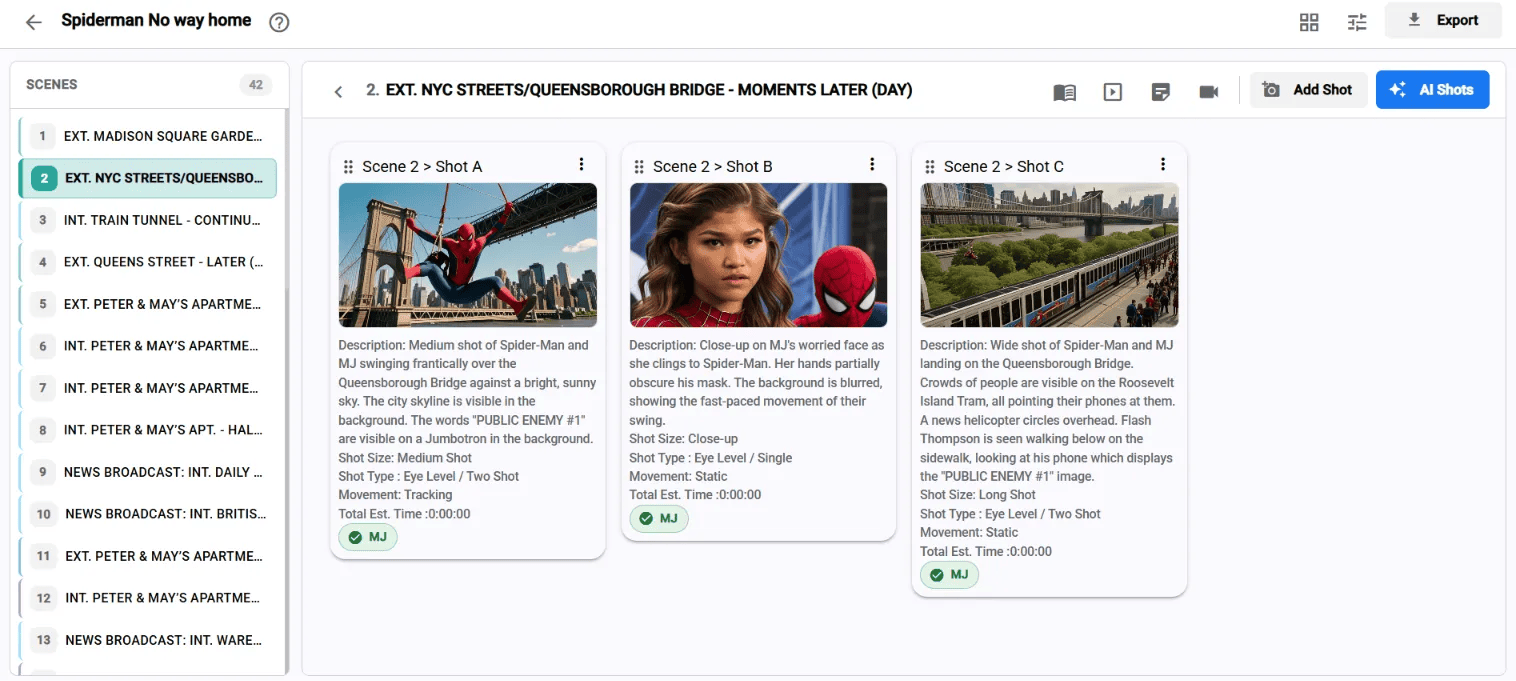This screenshot has width=1516, height=681.
Task: Select scene 4 EXT. QUEENS STREET - LATER
Action: (148, 262)
